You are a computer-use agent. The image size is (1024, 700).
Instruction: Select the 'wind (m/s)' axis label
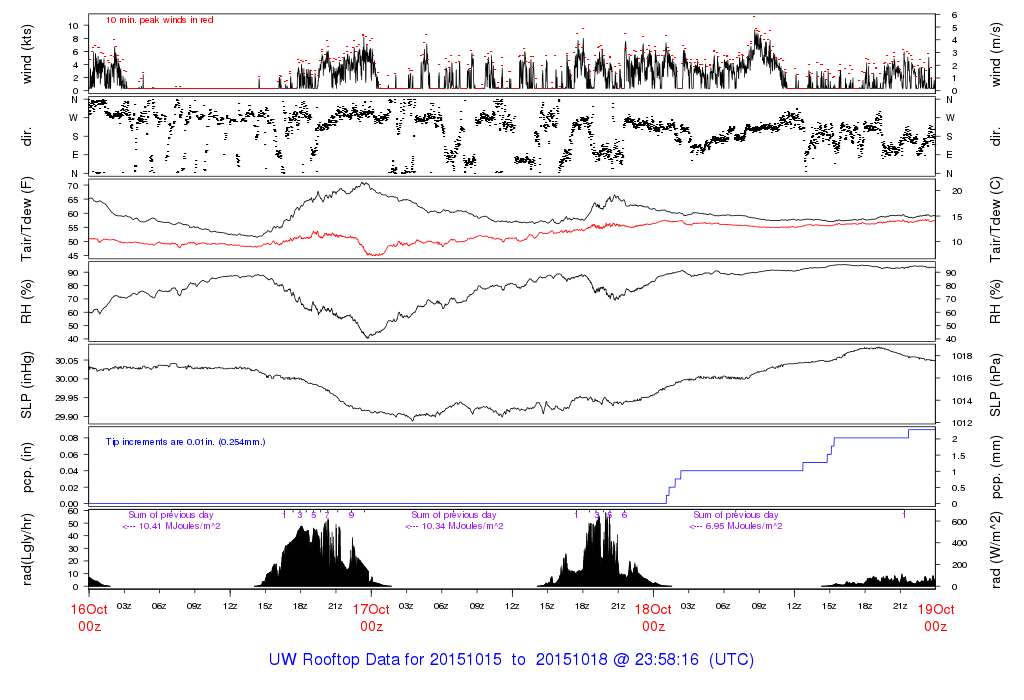click(x=995, y=54)
